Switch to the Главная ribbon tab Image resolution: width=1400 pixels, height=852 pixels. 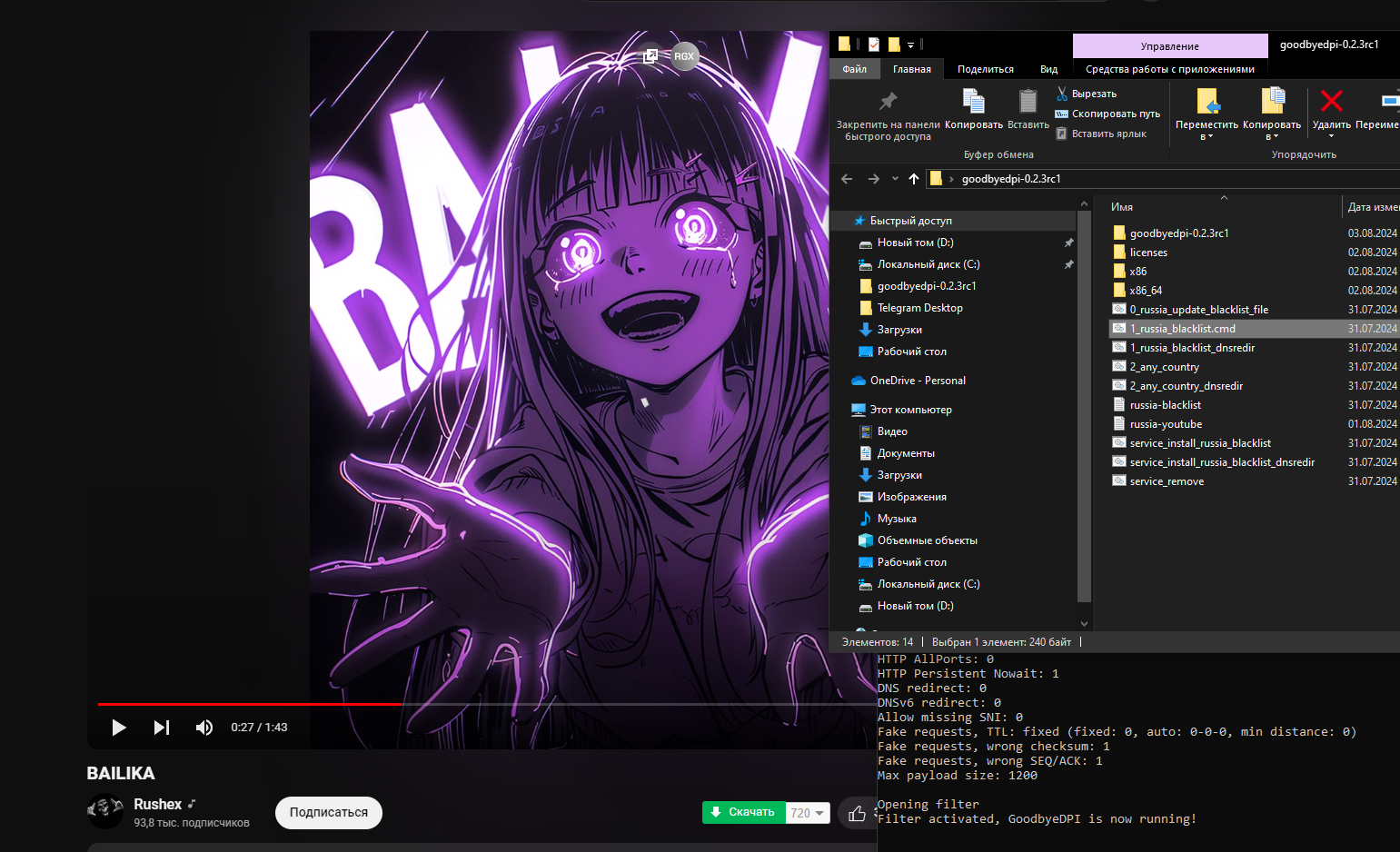[x=912, y=69]
